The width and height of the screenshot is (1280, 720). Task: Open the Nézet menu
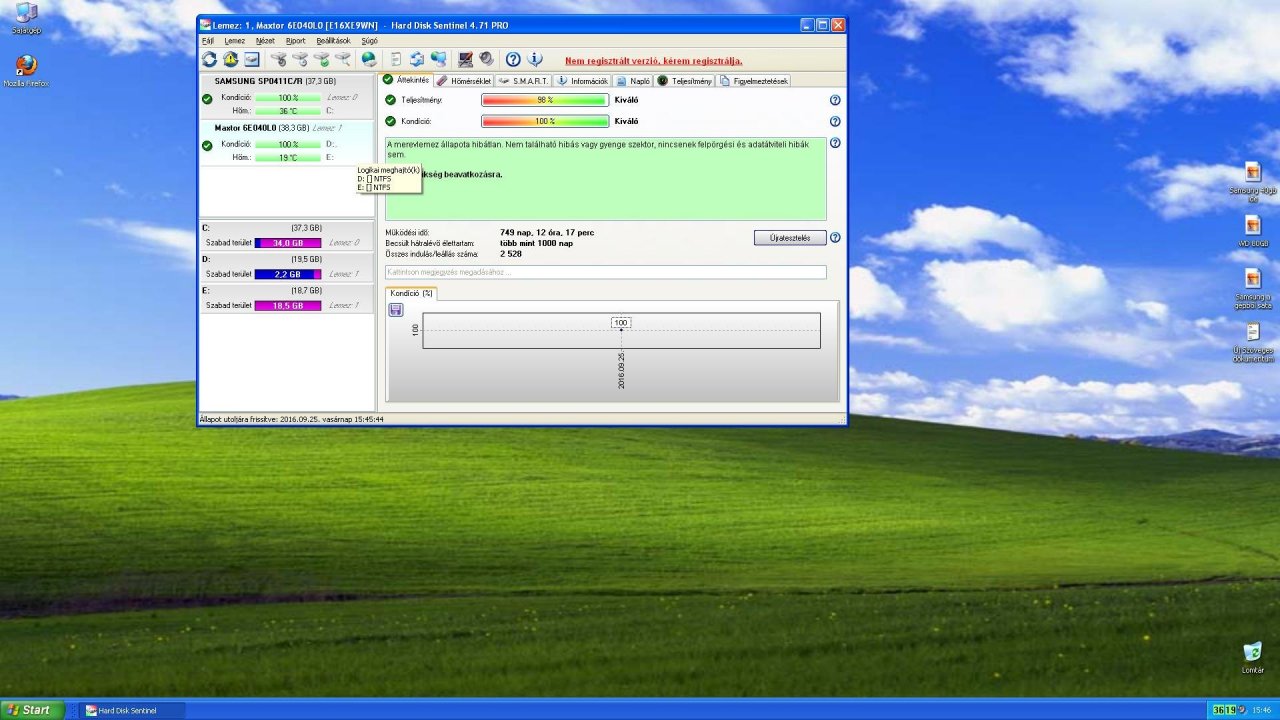click(265, 41)
